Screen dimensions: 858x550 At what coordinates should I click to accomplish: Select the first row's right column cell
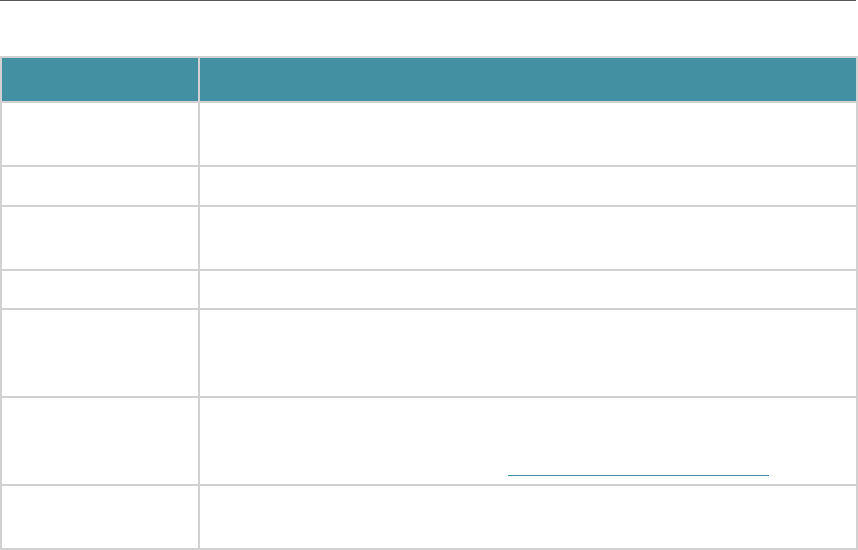[x=527, y=133]
